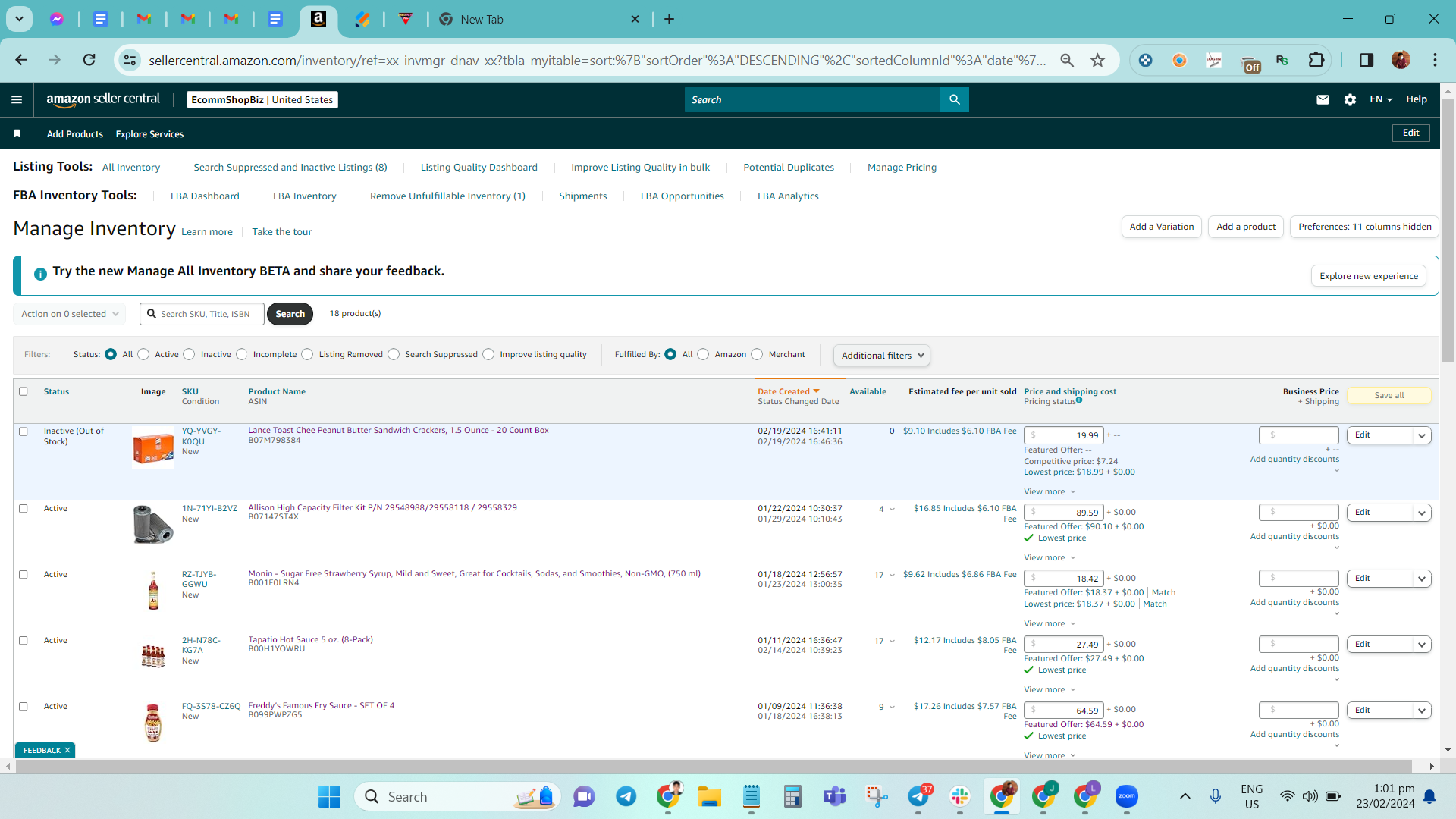Select the Inactive status radio button
Viewport: 1456px width, 819px height.
click(190, 354)
